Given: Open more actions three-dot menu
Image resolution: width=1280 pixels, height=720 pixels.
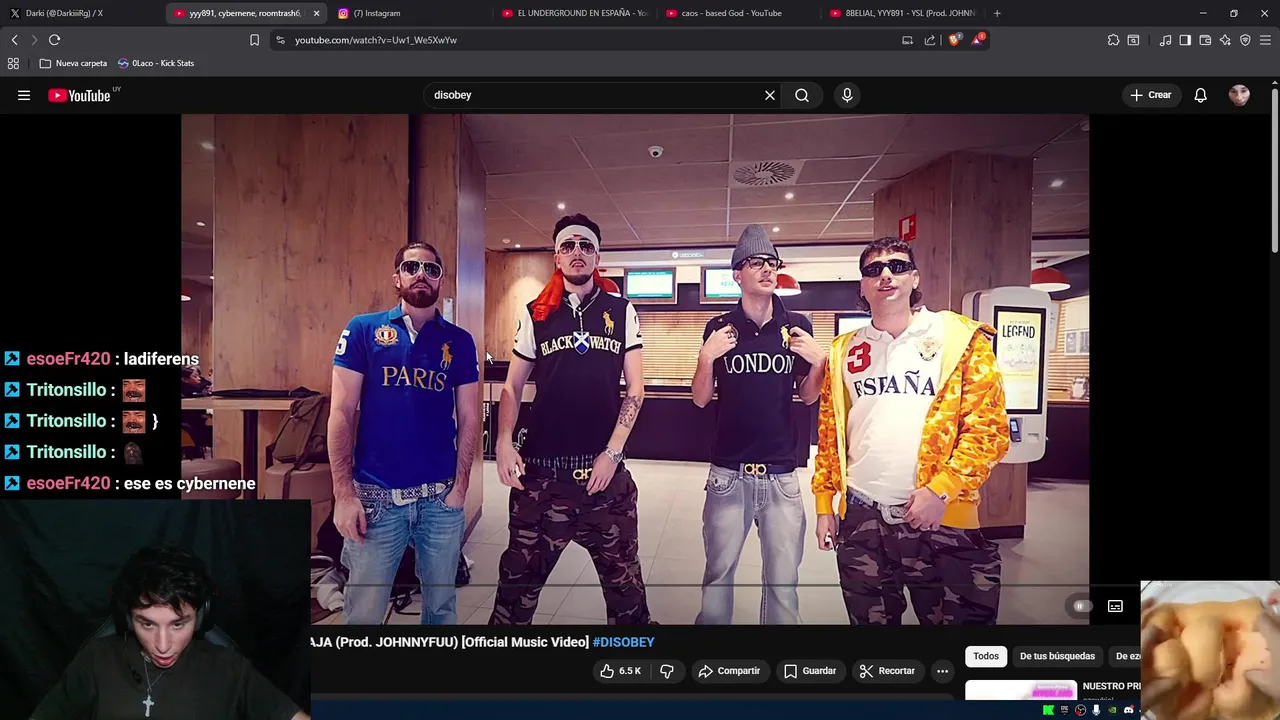Looking at the screenshot, I should (942, 671).
